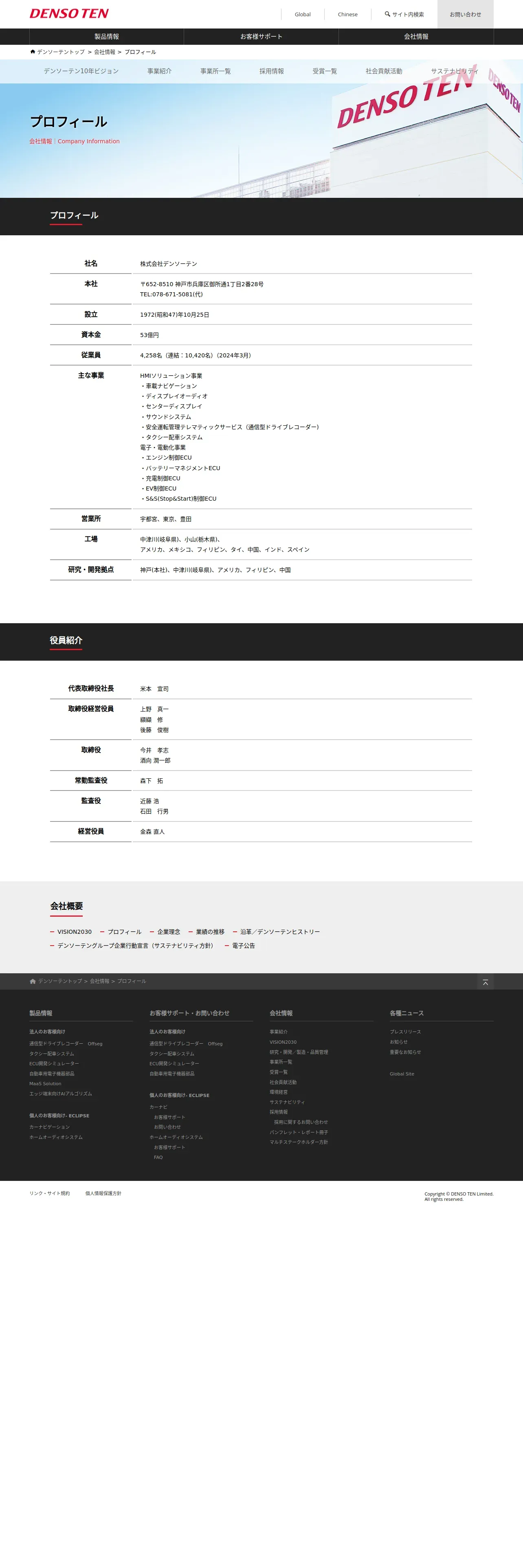Open パンフレット・レポート冊子 footer link
This screenshot has width=523, height=1568.
(299, 1132)
